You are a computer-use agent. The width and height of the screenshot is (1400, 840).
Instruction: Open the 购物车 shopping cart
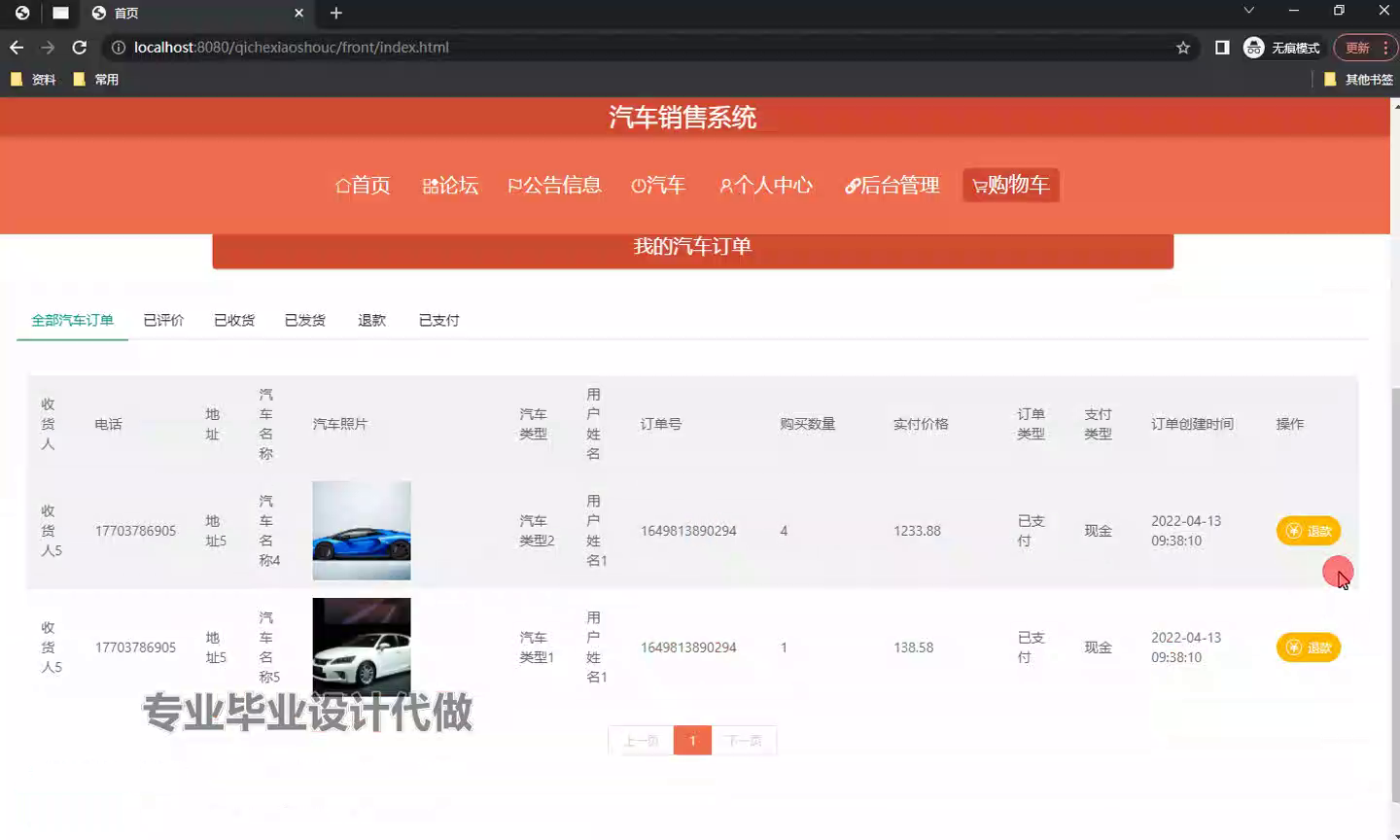[1011, 185]
